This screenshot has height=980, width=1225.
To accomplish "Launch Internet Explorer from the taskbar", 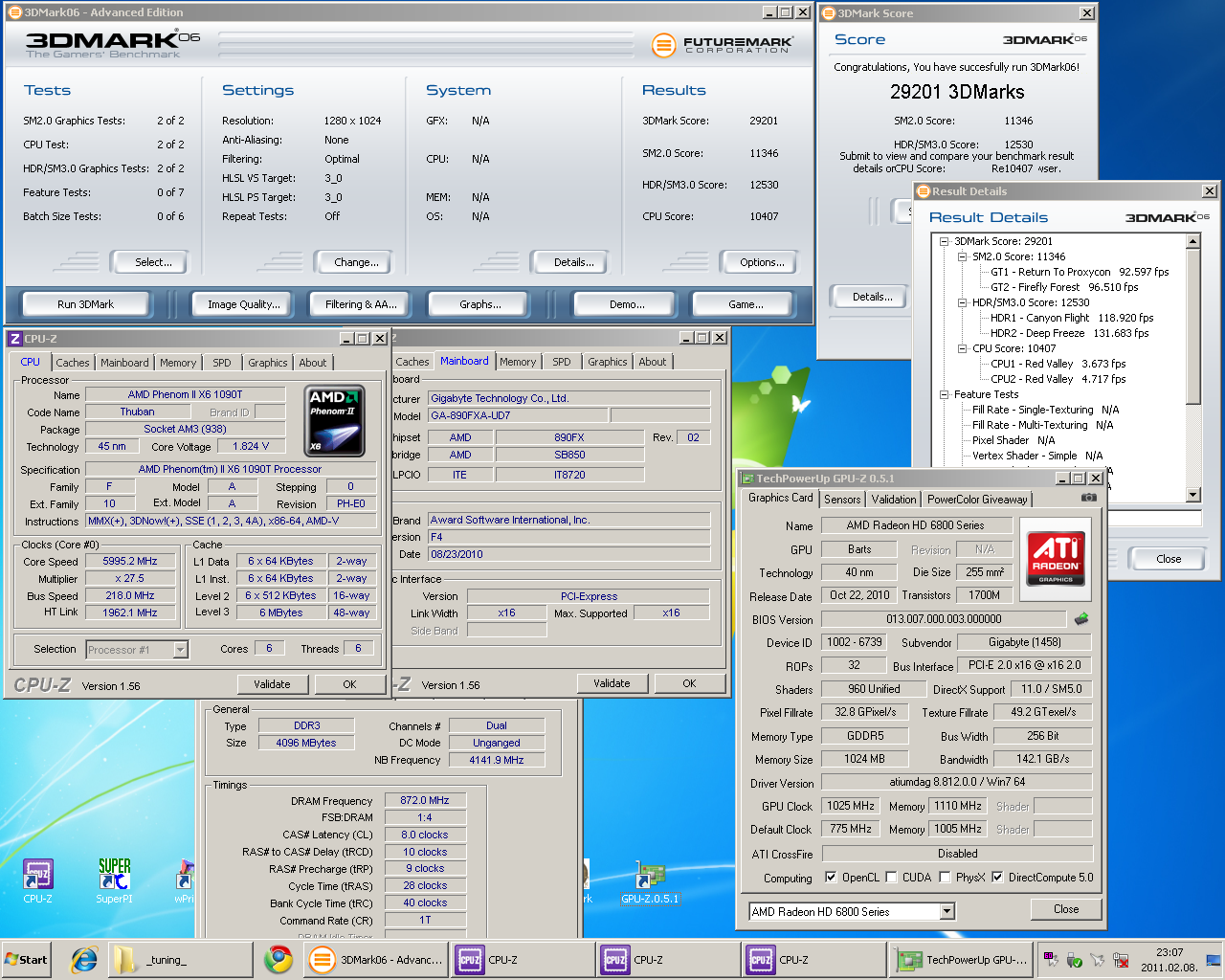I will coord(84,960).
